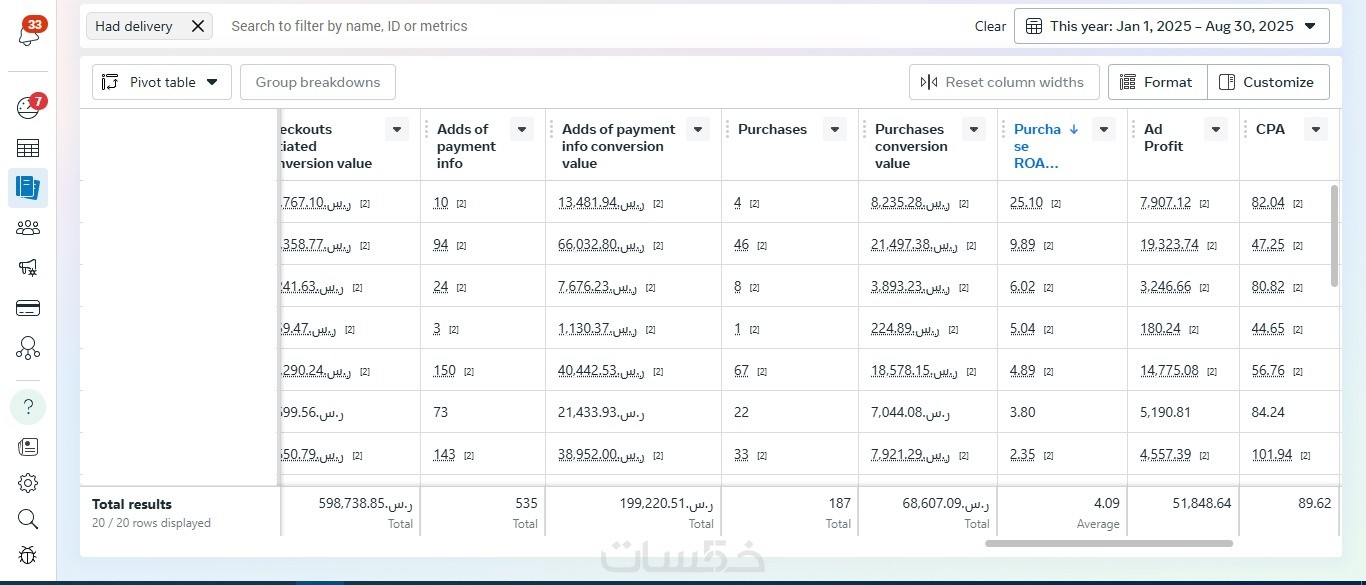Click the horizontal table scrollbar

pos(1108,544)
